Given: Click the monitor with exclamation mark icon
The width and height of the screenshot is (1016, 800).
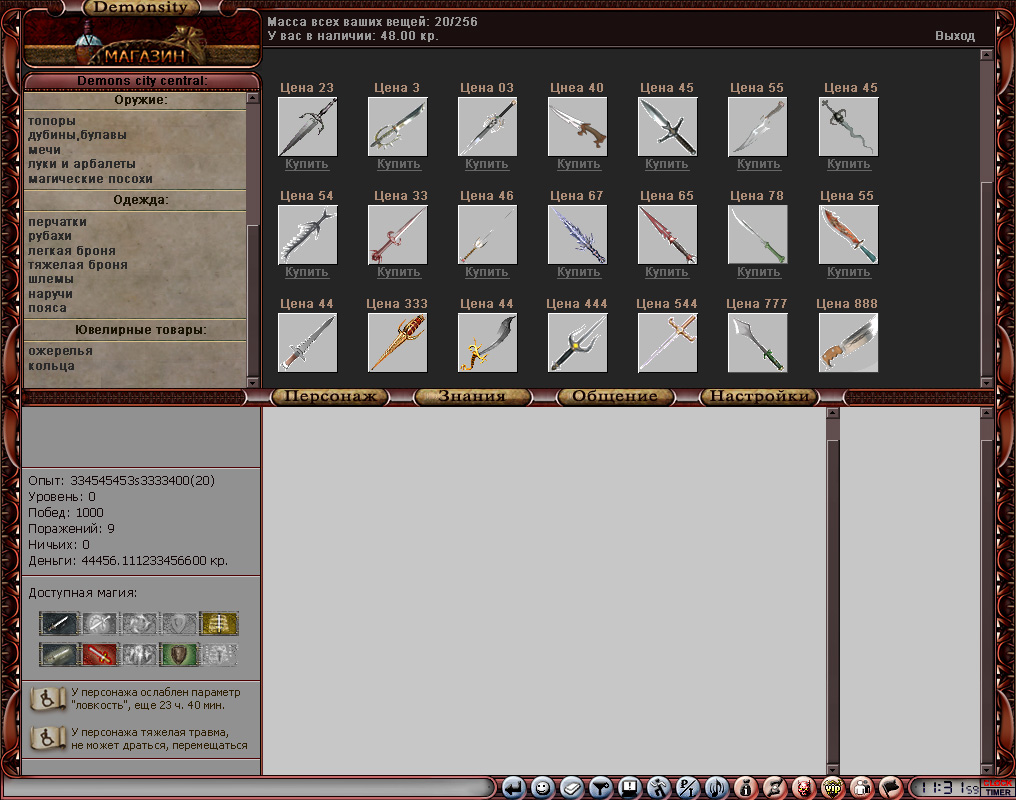Looking at the screenshot, I should coord(629,788).
